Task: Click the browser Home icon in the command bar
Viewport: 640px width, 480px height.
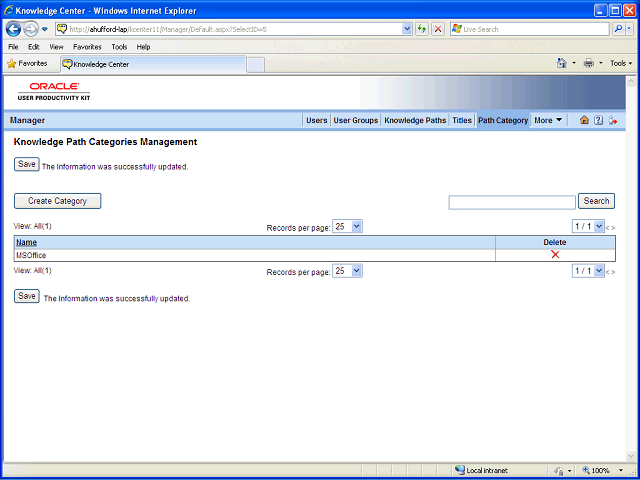Action: [562, 63]
